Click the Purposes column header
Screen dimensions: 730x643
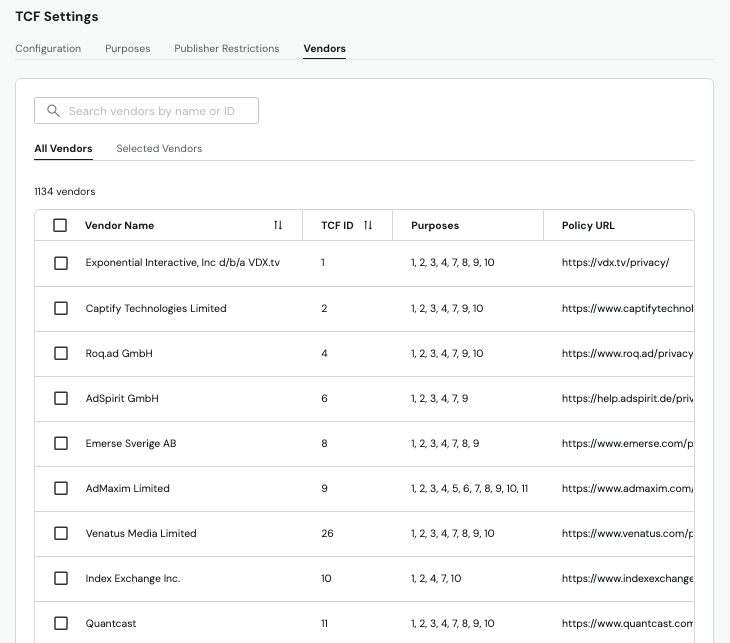[435, 225]
